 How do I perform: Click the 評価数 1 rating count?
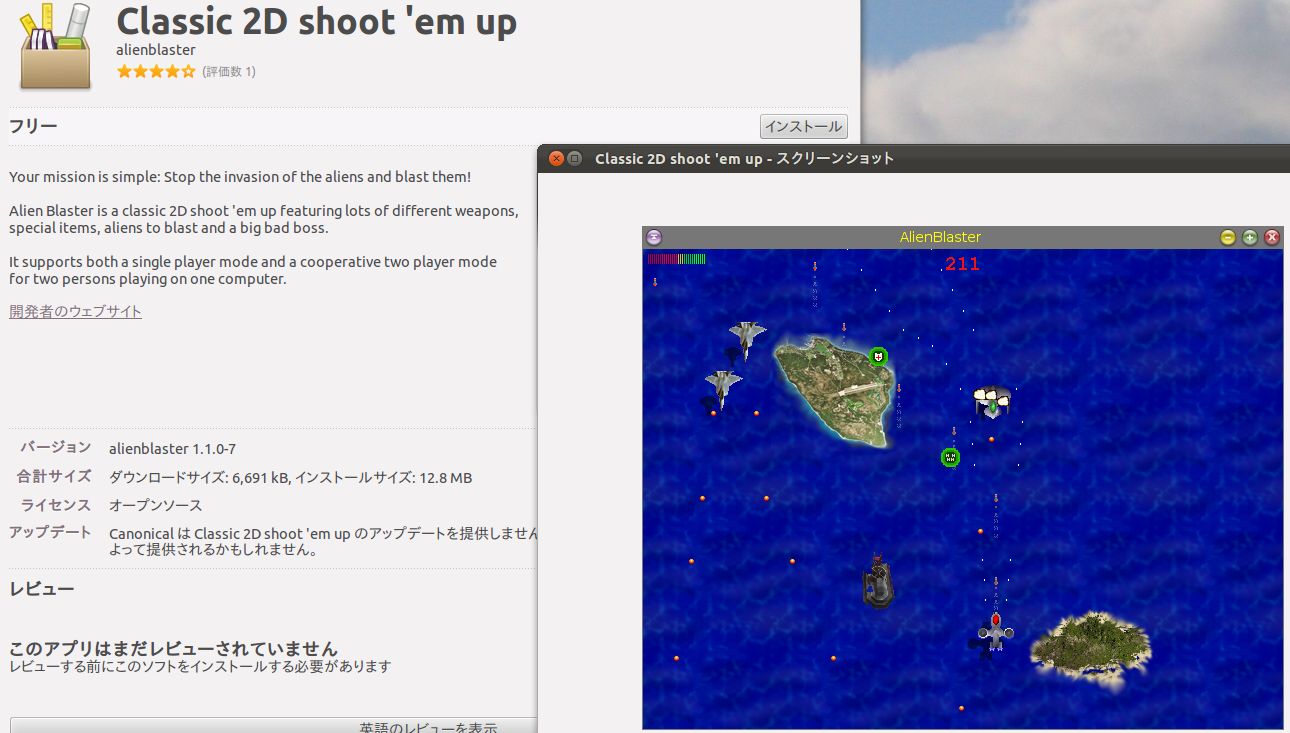coord(229,72)
